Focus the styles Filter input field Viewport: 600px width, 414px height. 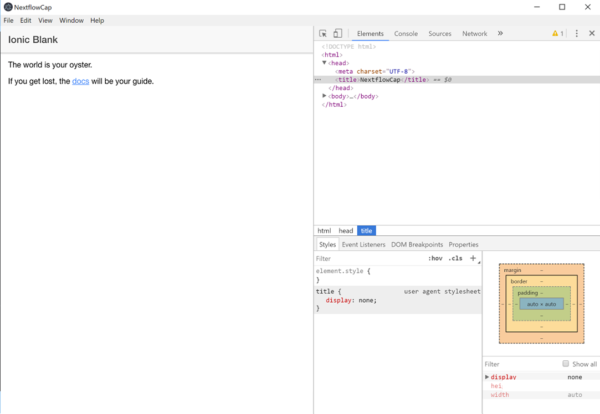[x=369, y=259]
